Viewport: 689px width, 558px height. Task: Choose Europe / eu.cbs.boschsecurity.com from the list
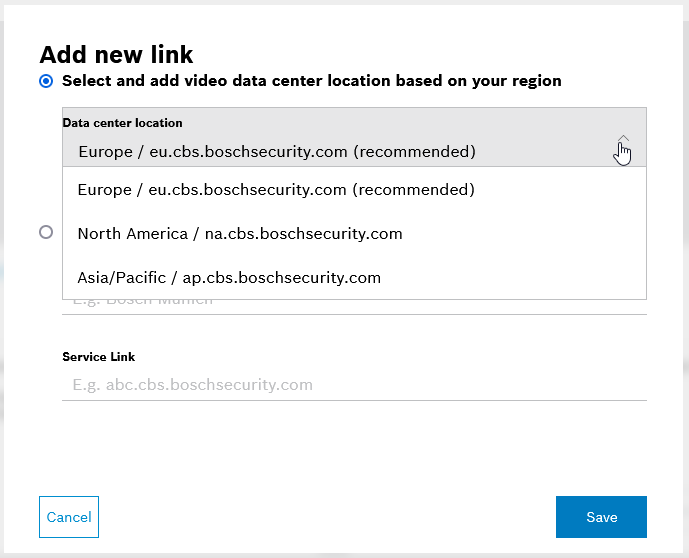point(275,190)
